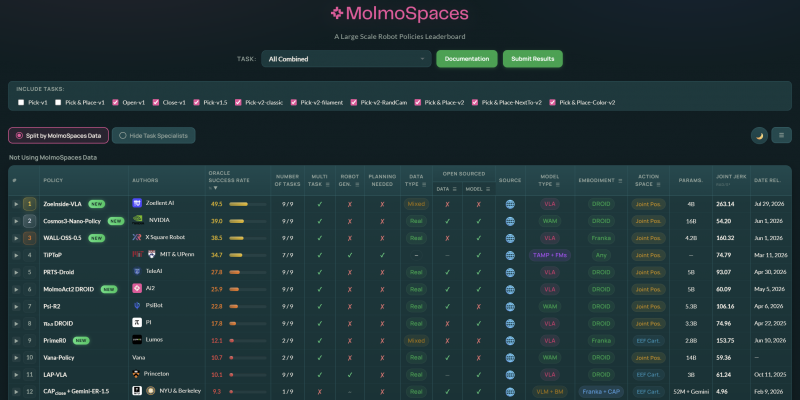Viewport: 800px width, 400px height.
Task: Uncheck the Pick-v2-filament checkbox
Action: [x=294, y=103]
